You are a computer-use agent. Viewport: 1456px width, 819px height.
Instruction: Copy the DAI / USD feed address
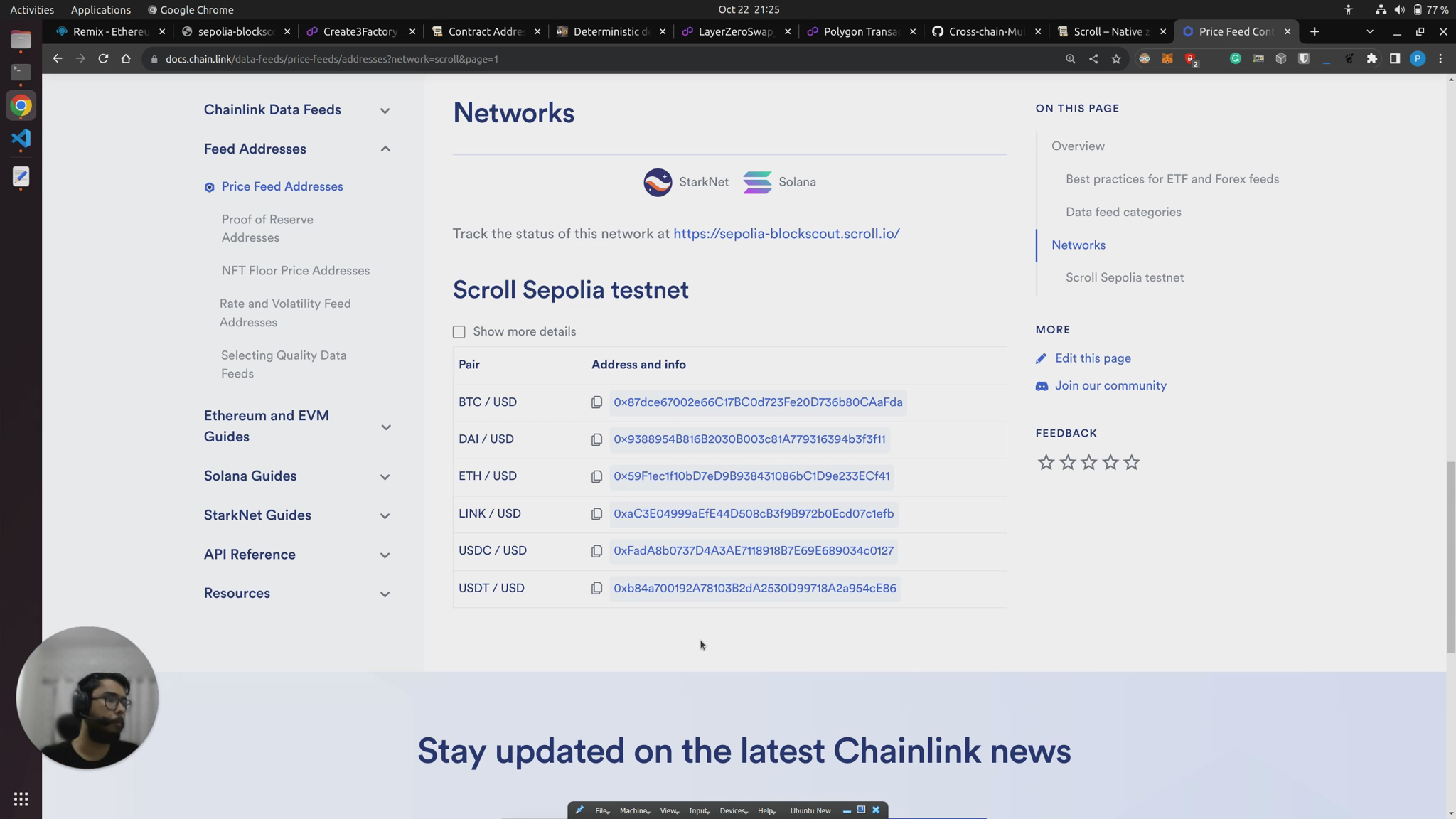click(596, 439)
